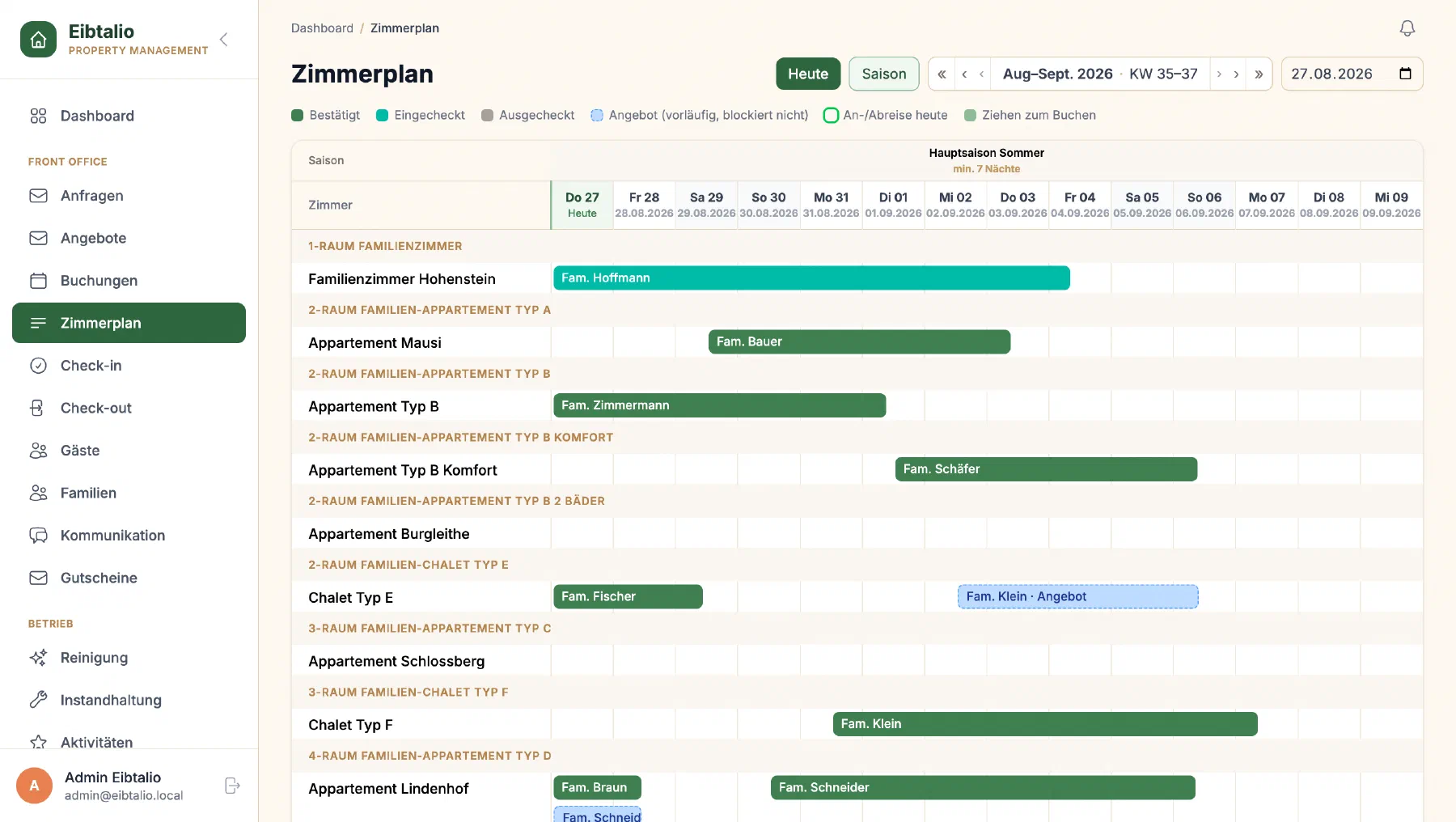Toggle the Saison button
The height and width of the screenshot is (822, 1456).
884,74
